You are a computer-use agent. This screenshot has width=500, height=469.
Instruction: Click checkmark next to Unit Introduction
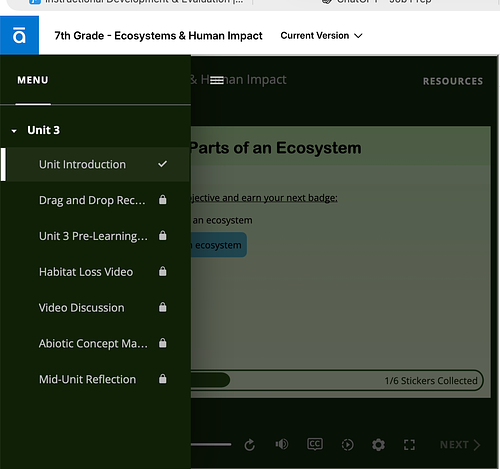pyautogui.click(x=162, y=164)
